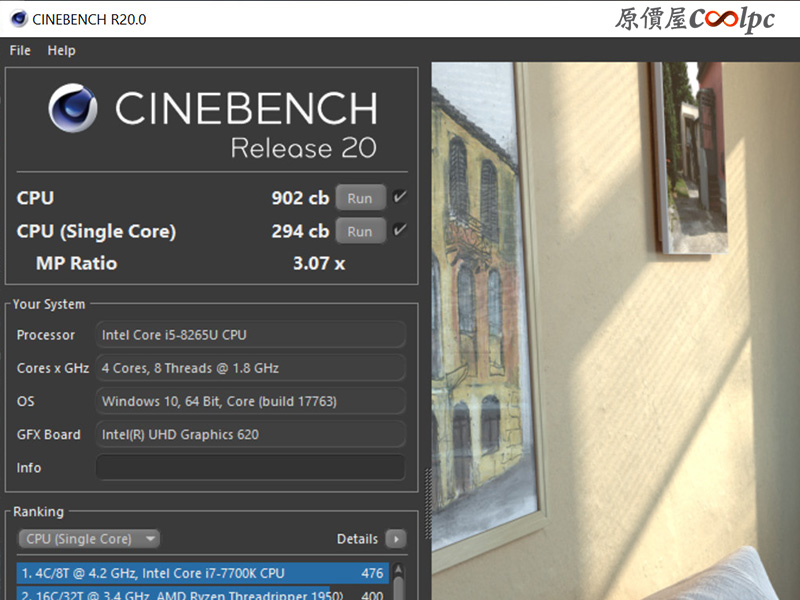Image resolution: width=800 pixels, height=600 pixels.
Task: Click the Info text field
Action: [x=251, y=467]
